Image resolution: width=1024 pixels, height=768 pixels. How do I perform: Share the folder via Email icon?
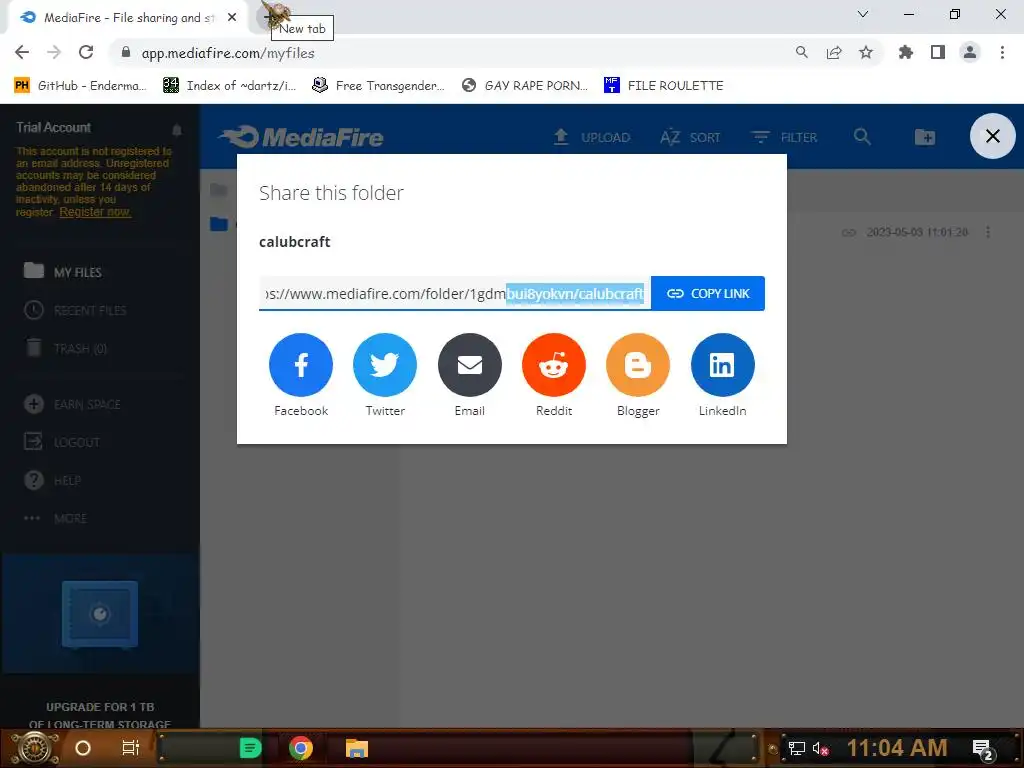point(470,364)
